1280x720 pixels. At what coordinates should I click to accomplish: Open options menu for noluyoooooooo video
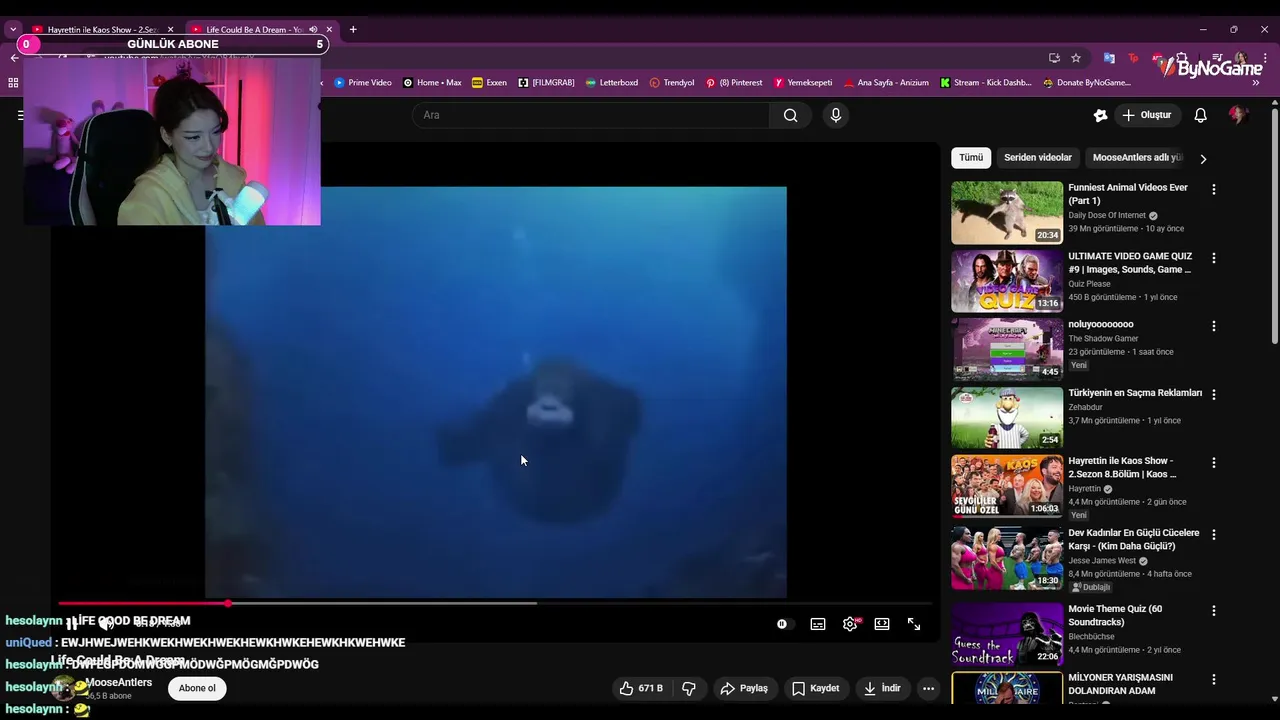tap(1214, 326)
